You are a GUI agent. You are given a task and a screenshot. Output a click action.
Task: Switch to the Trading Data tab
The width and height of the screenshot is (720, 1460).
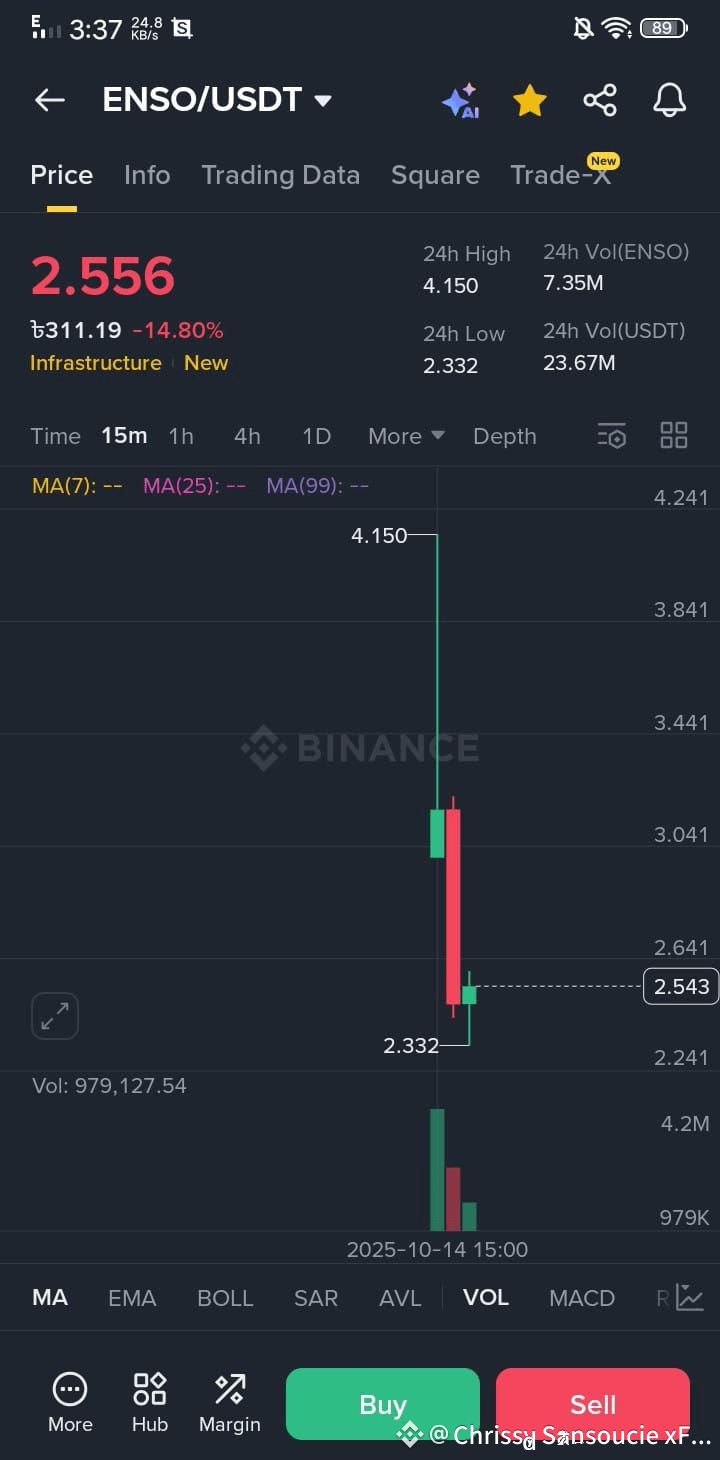[x=281, y=175]
